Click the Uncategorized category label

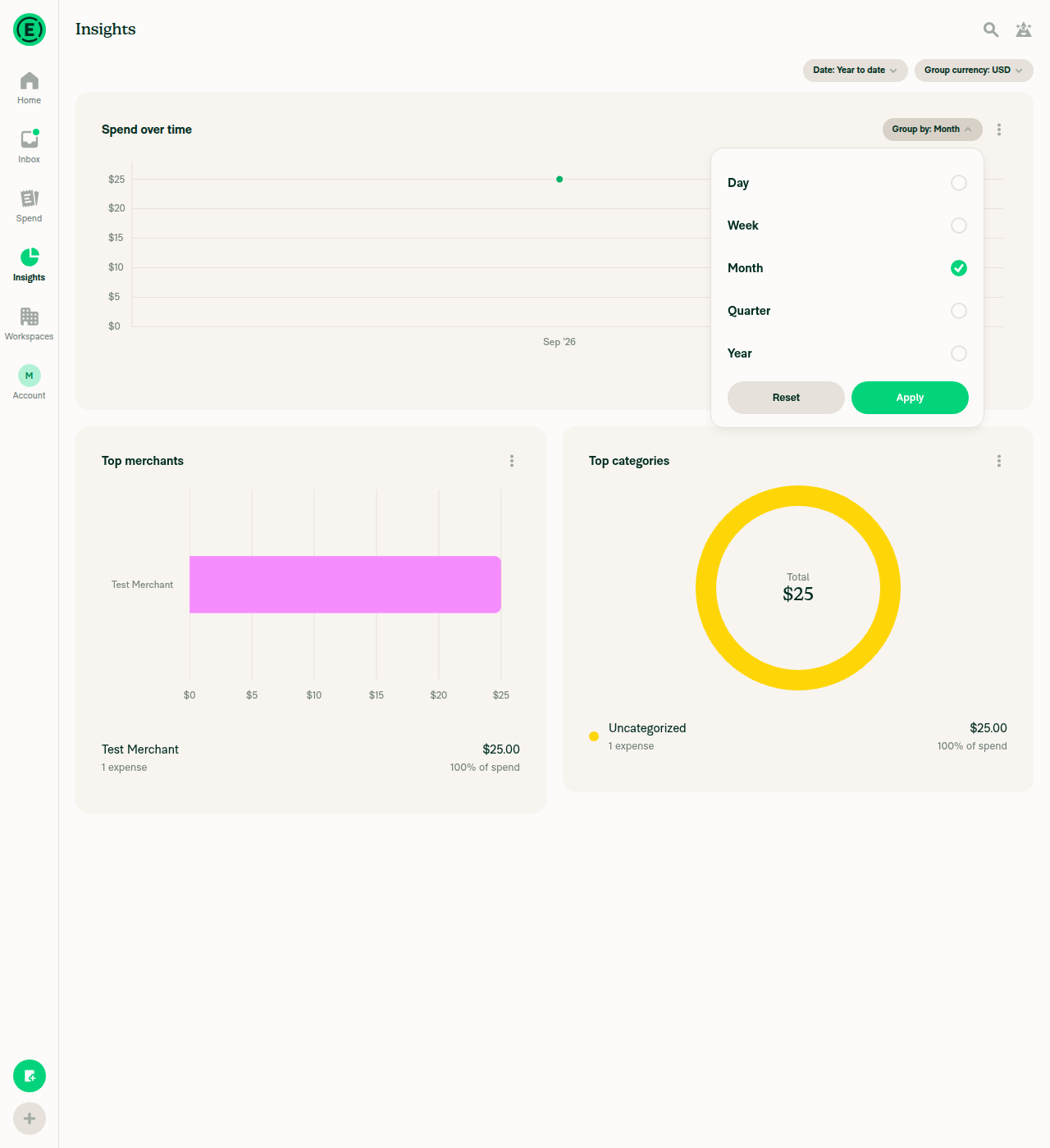647,728
